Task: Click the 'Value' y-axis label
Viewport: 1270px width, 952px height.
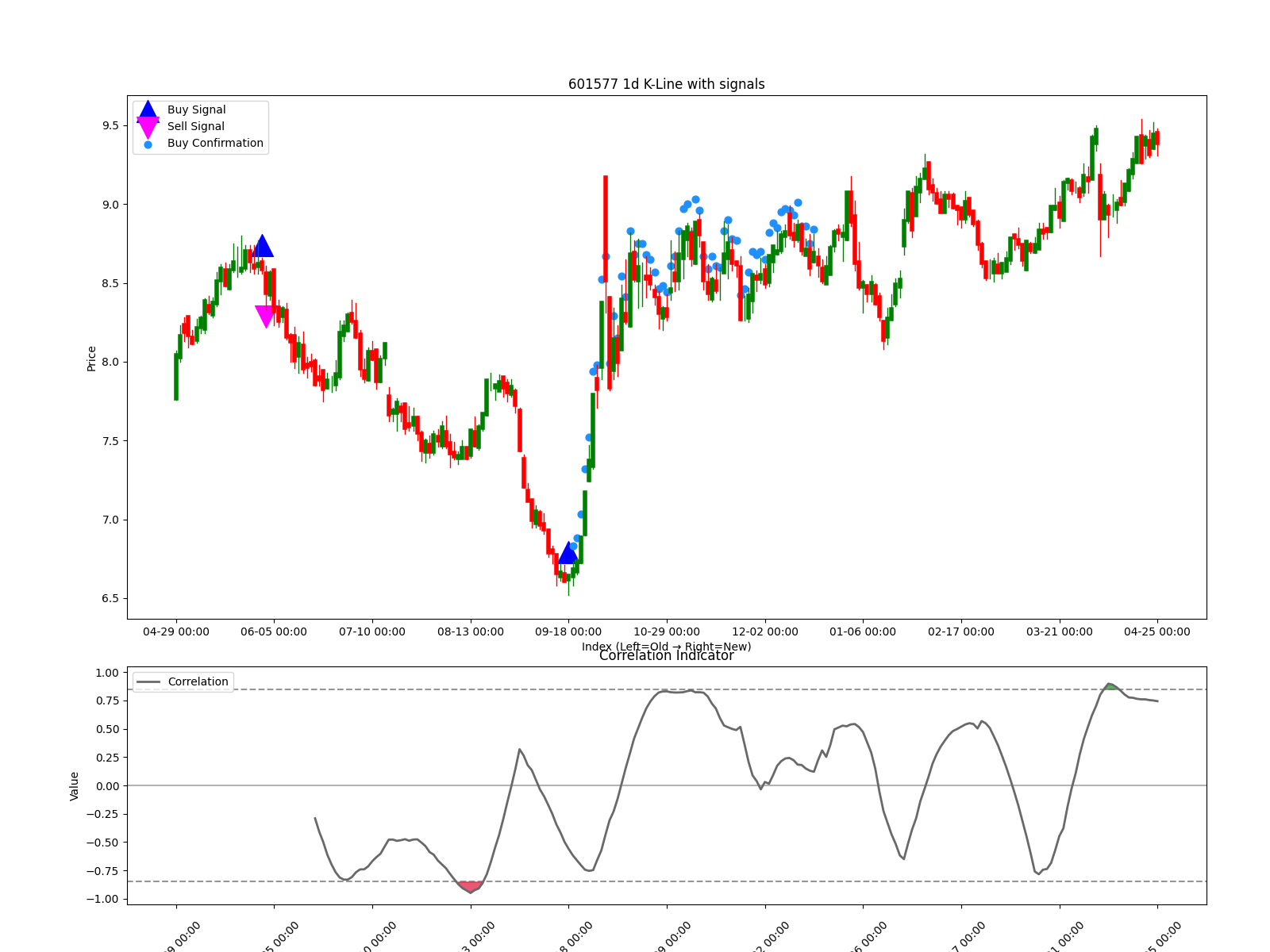Action: pos(75,786)
